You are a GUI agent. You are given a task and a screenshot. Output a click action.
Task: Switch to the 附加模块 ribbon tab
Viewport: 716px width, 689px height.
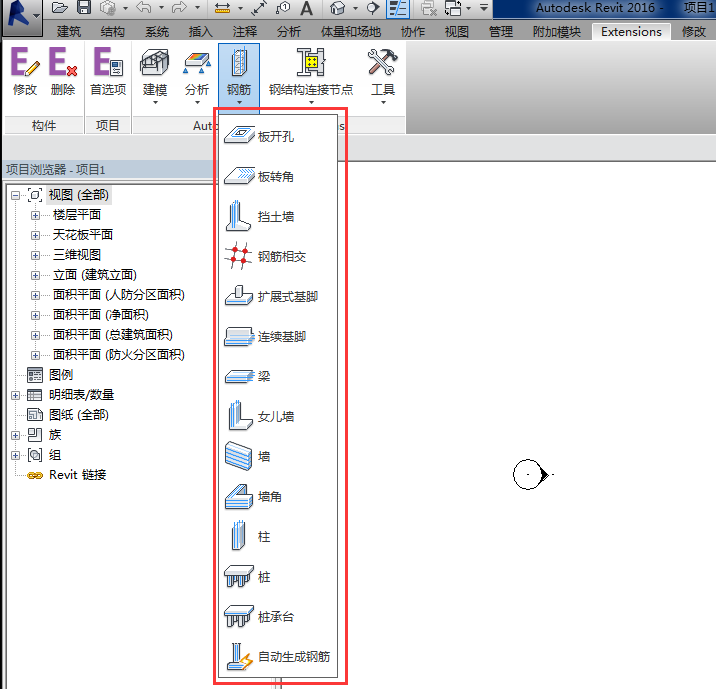554,32
